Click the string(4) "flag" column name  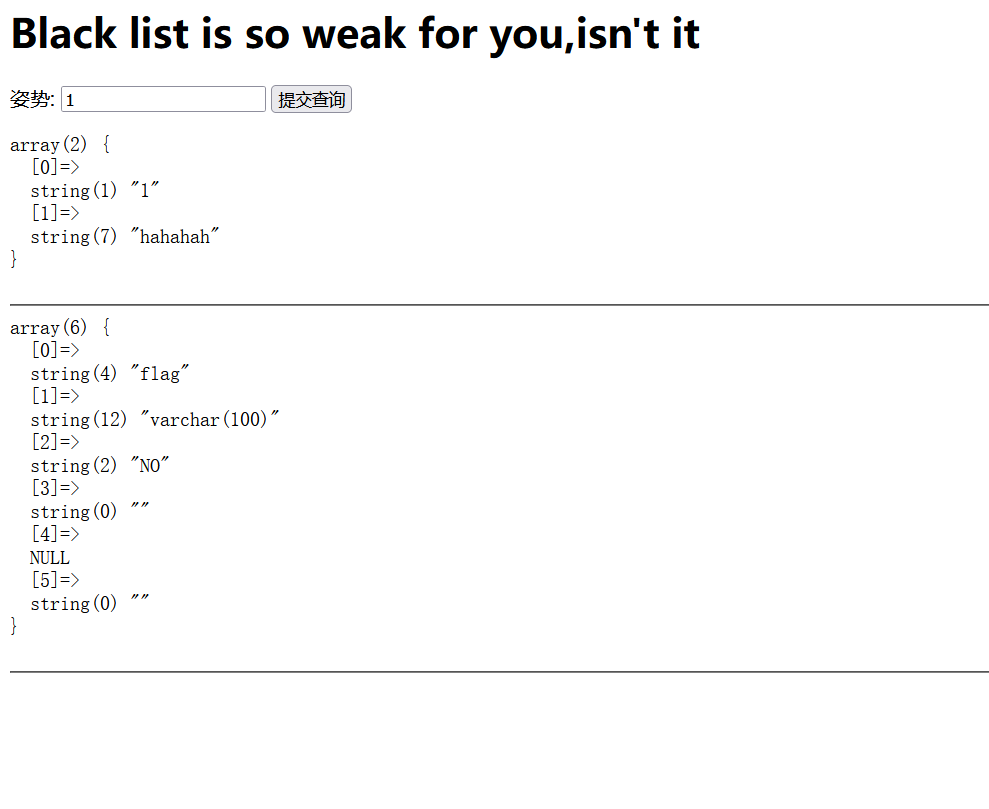click(110, 374)
